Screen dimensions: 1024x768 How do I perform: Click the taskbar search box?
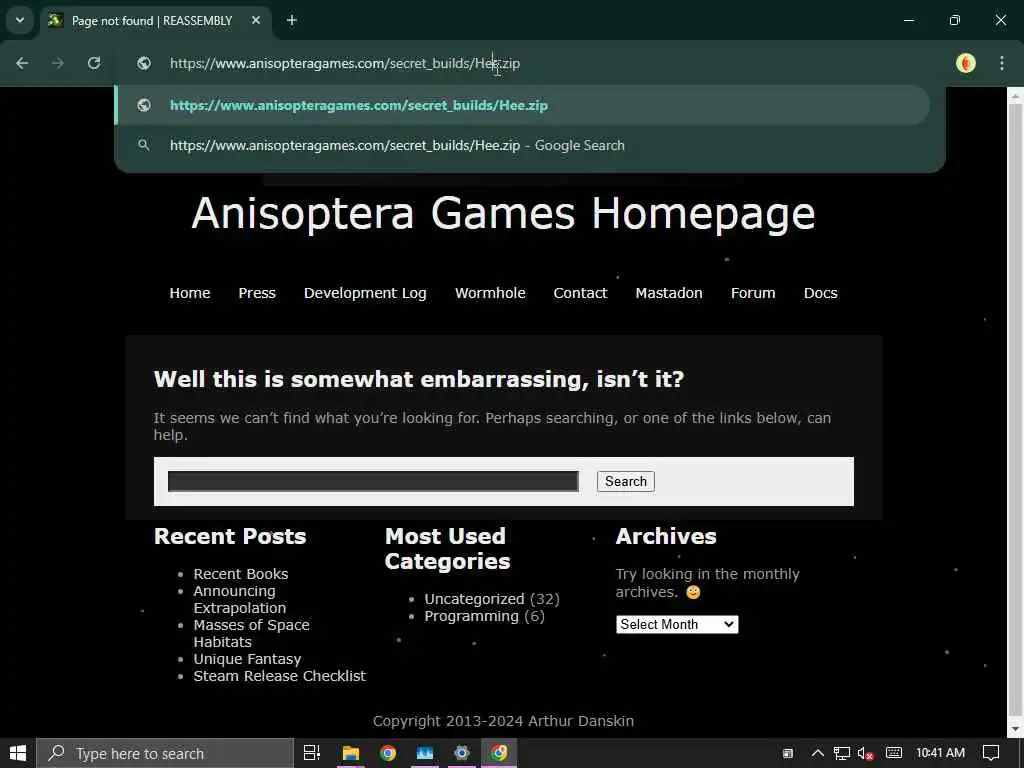tap(165, 753)
